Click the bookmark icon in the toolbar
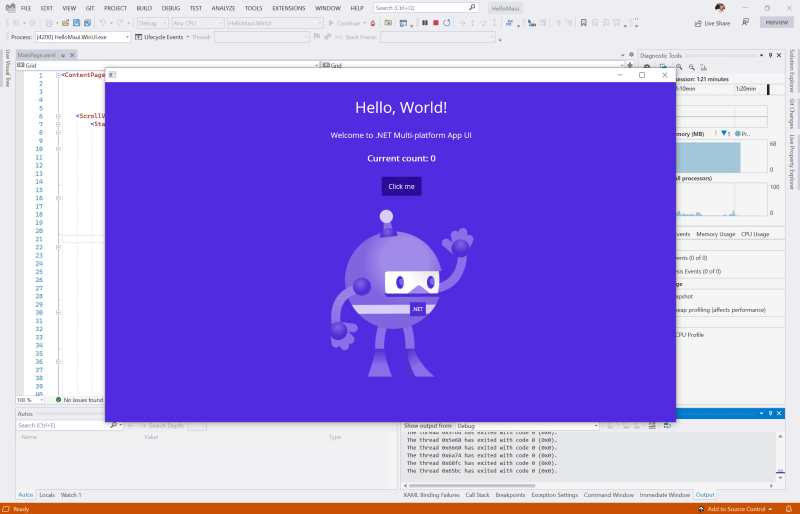The image size is (800, 514). point(584,23)
